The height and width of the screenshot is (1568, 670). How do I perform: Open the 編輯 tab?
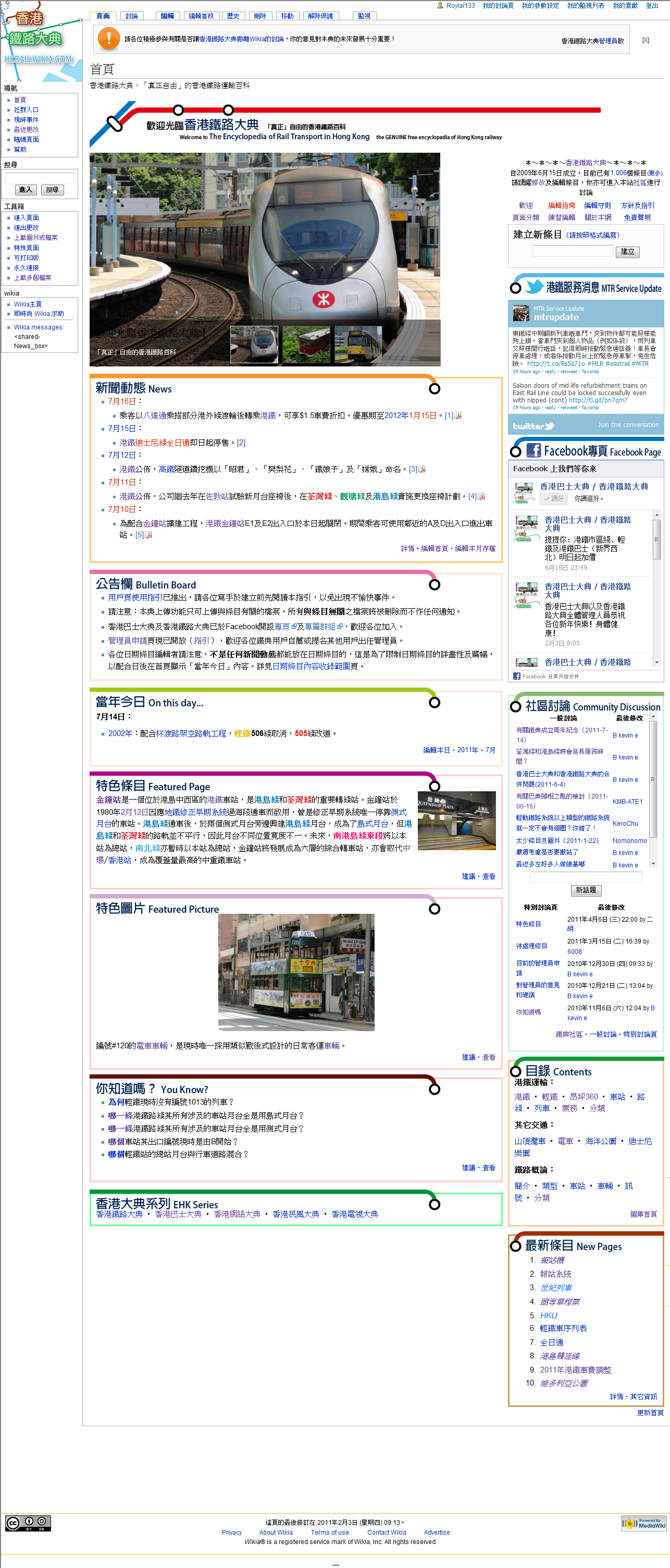tap(167, 17)
